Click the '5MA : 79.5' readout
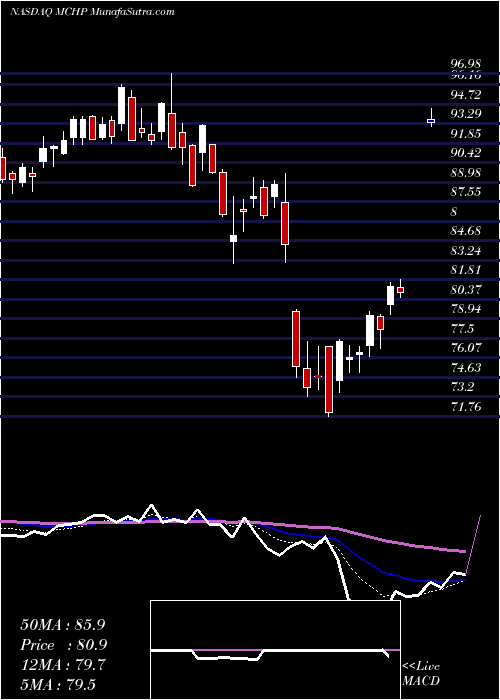 click(x=58, y=685)
